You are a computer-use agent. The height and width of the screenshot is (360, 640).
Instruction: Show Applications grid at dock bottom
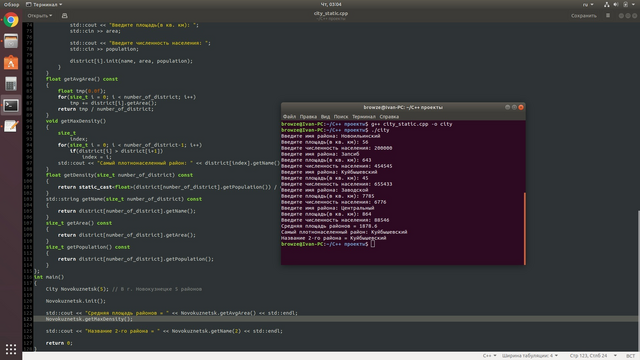(x=11, y=349)
